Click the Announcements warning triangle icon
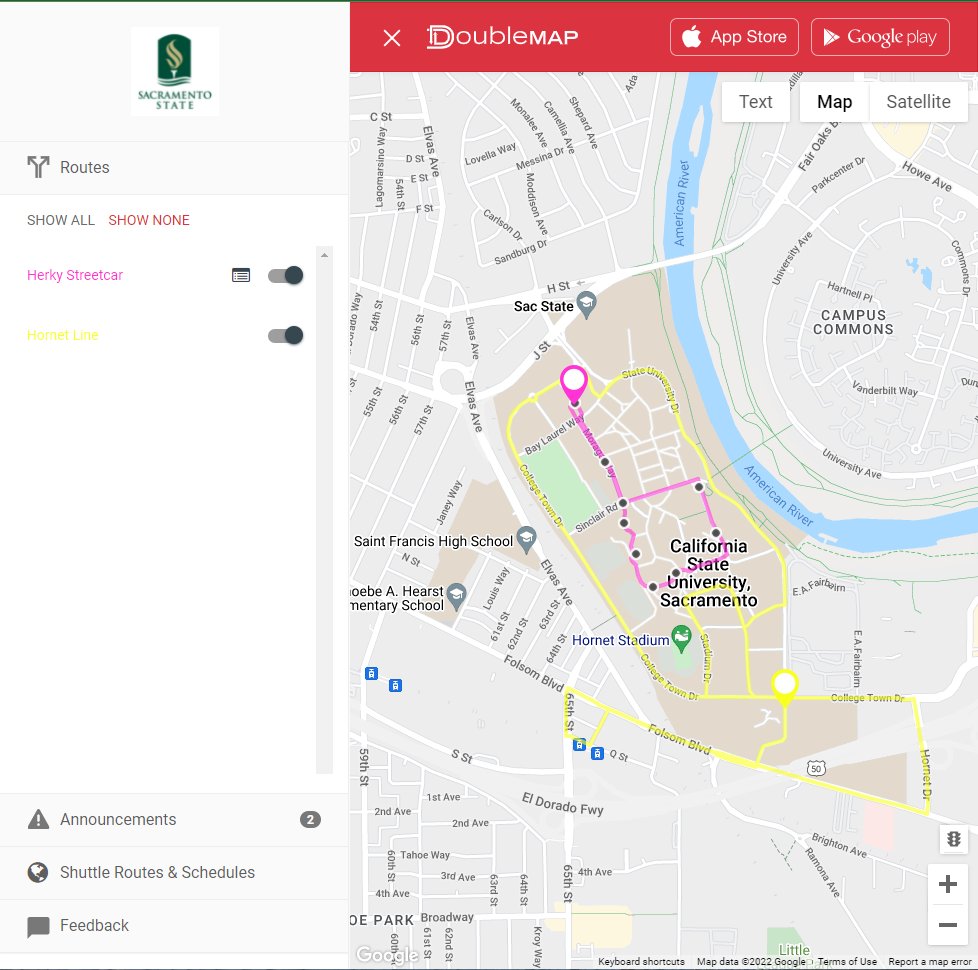 click(x=38, y=819)
